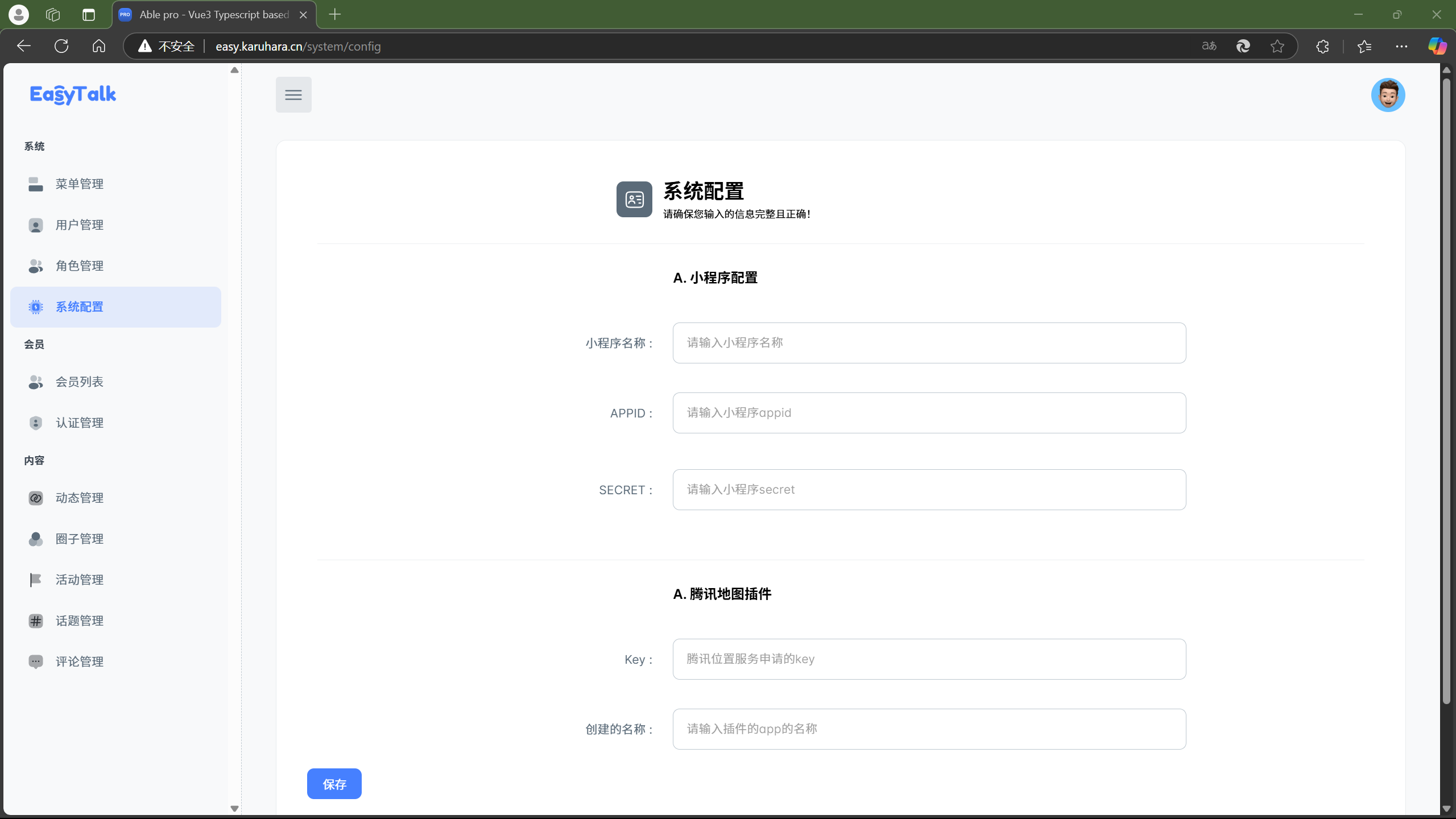The width and height of the screenshot is (1456, 819).
Task: Click the 保存 button
Action: (334, 784)
